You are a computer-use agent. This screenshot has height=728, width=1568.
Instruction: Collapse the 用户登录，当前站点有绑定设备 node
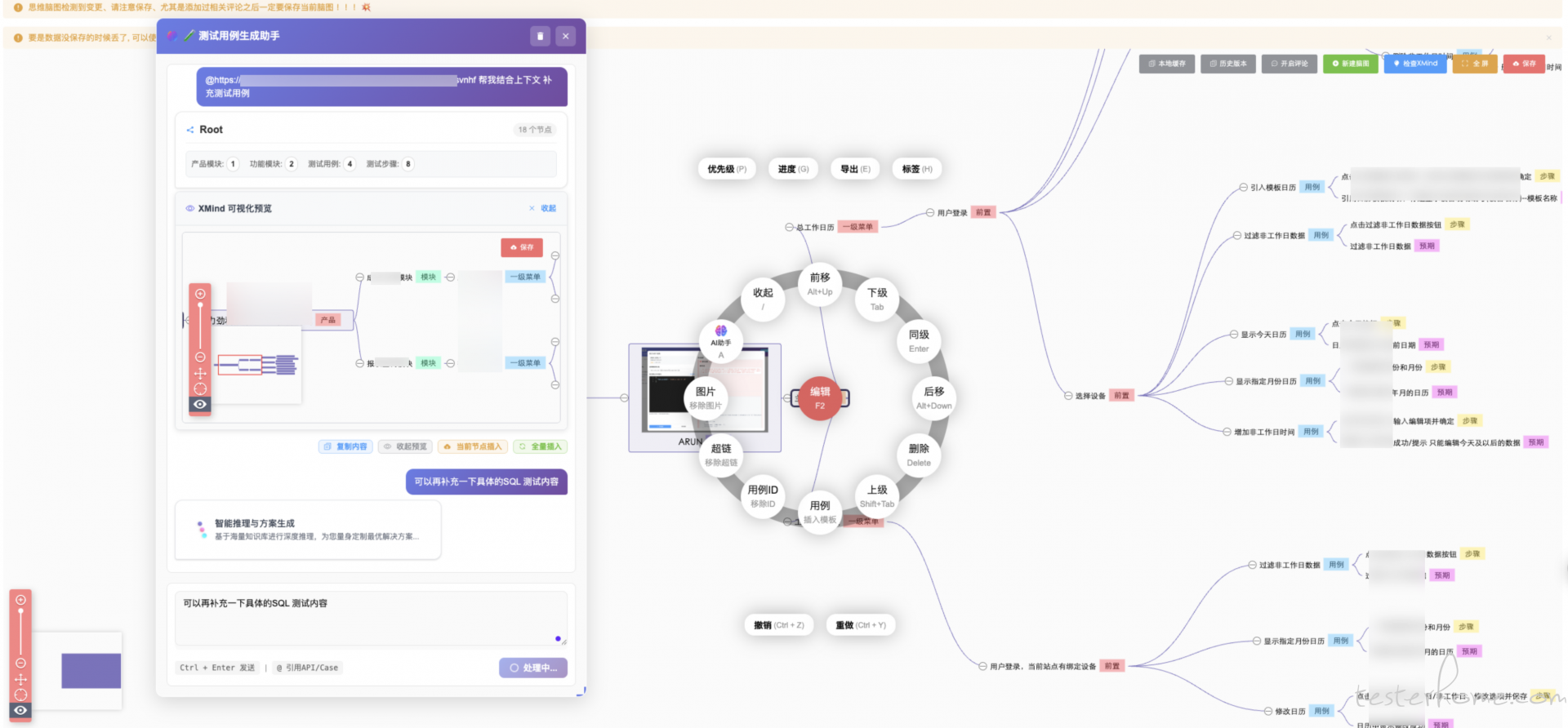pyautogui.click(x=983, y=667)
